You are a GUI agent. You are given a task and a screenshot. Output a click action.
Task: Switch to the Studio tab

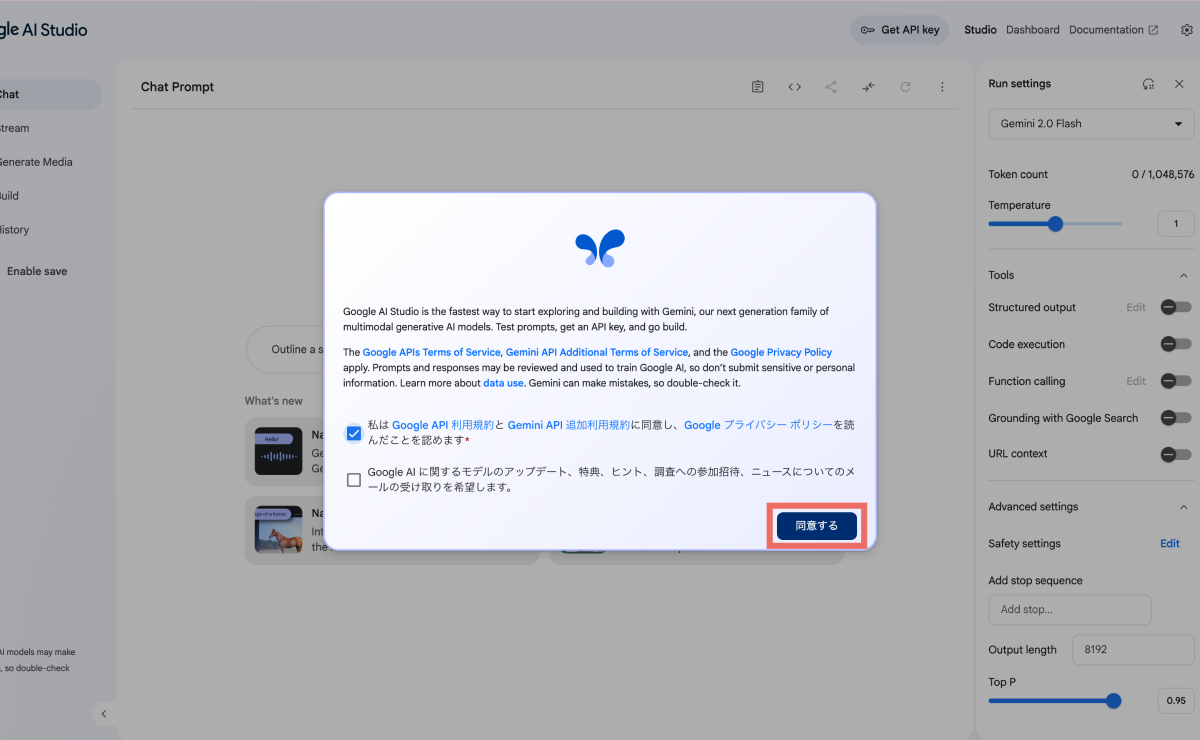pos(980,30)
